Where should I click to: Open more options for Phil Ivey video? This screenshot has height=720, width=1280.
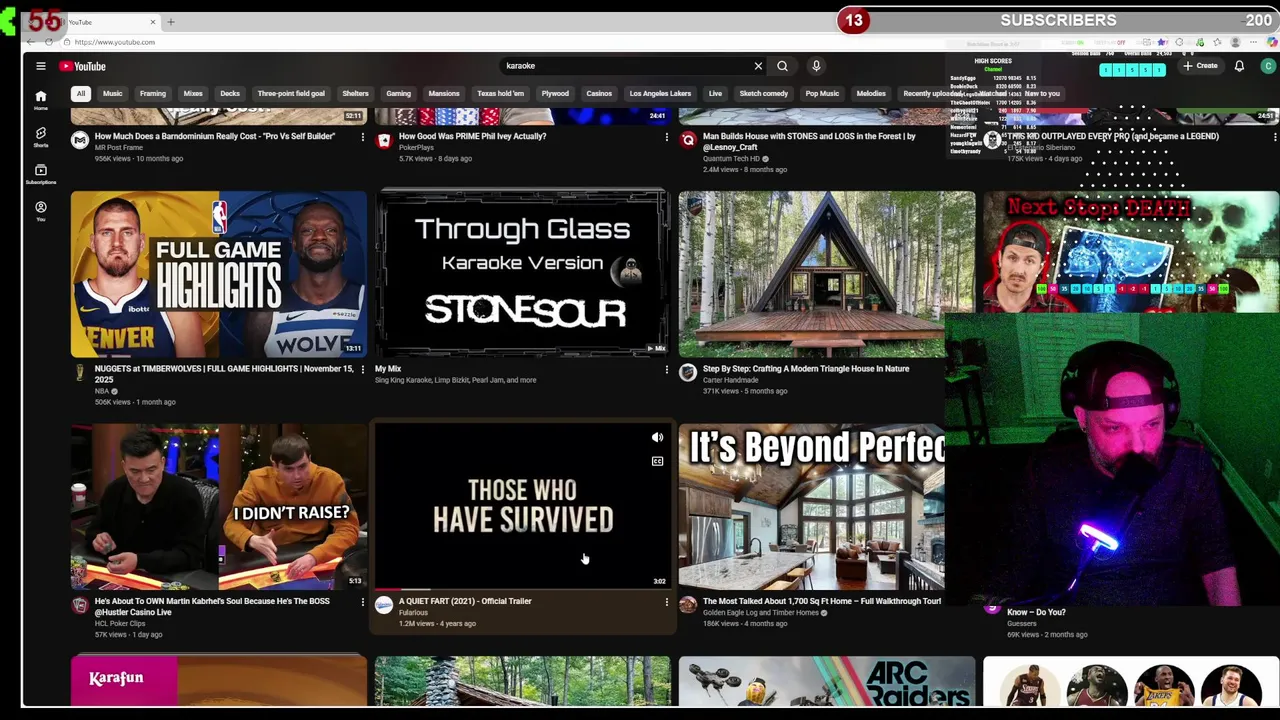tap(666, 137)
